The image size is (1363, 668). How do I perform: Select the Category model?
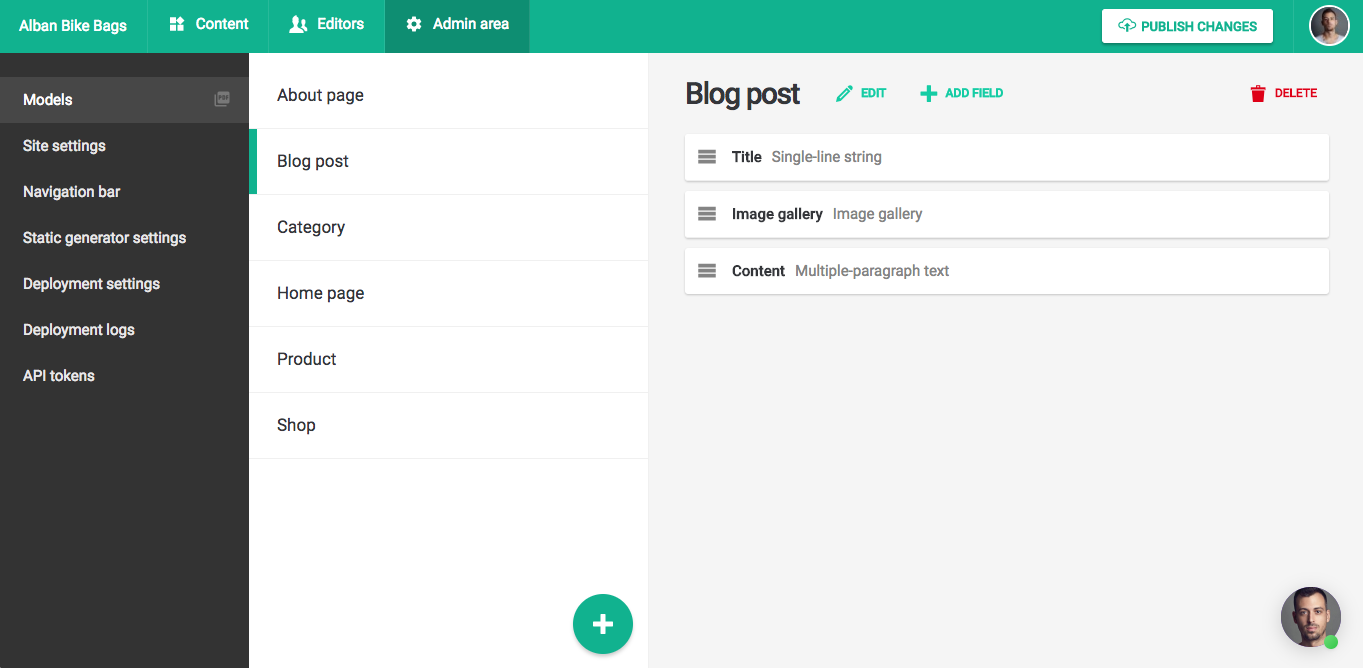[448, 227]
